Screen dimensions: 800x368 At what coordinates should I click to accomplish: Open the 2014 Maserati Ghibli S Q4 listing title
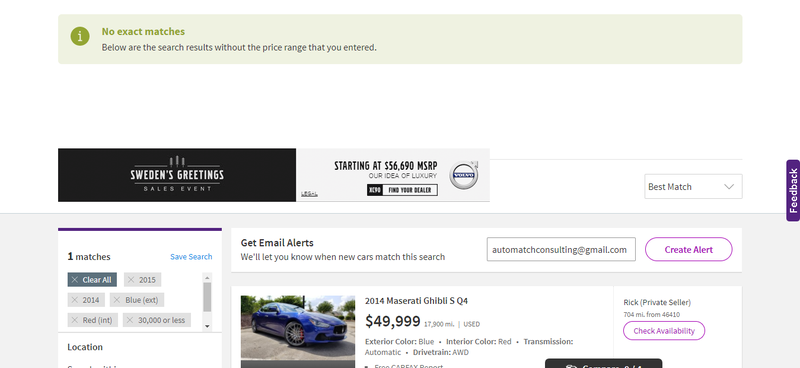(x=416, y=301)
